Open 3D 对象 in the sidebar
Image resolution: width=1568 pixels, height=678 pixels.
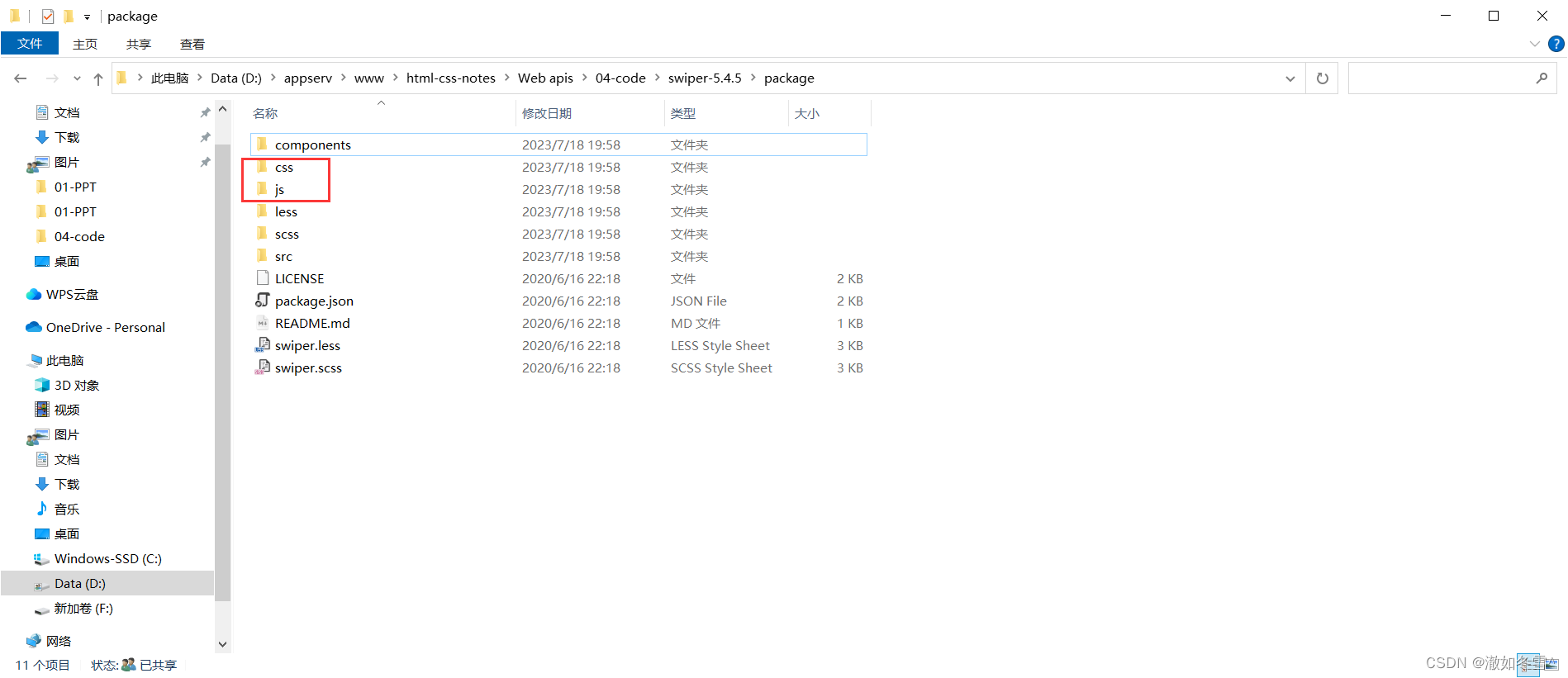[67, 386]
